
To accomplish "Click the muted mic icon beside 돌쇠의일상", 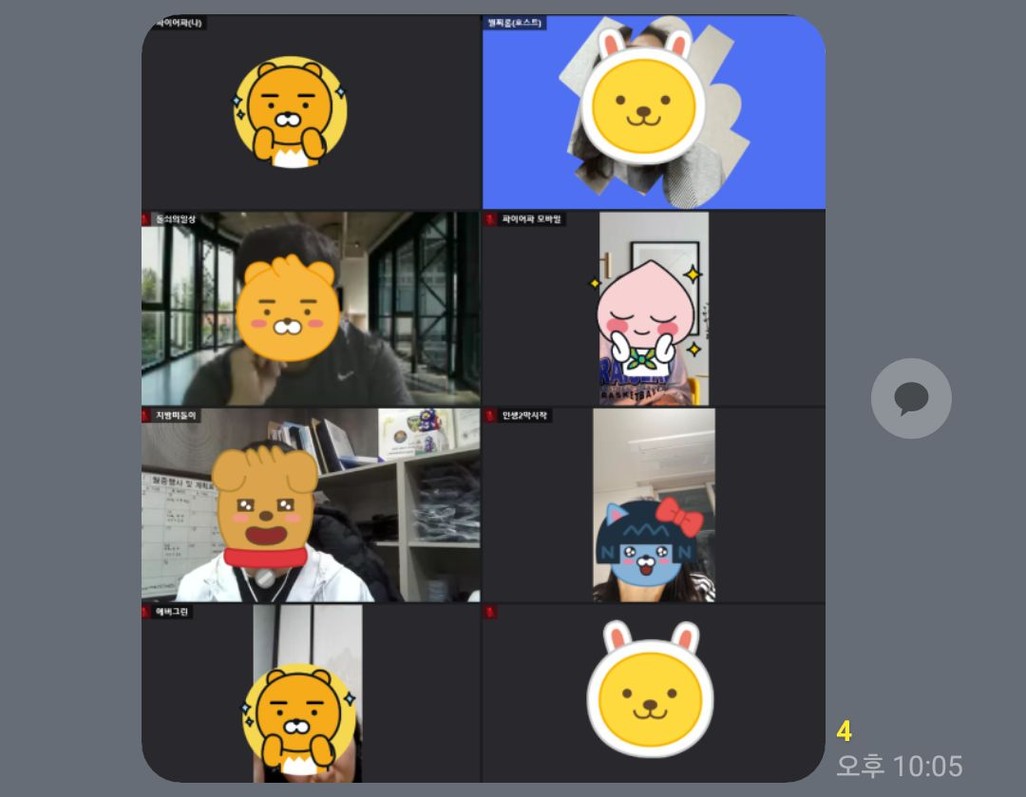I will (x=146, y=219).
